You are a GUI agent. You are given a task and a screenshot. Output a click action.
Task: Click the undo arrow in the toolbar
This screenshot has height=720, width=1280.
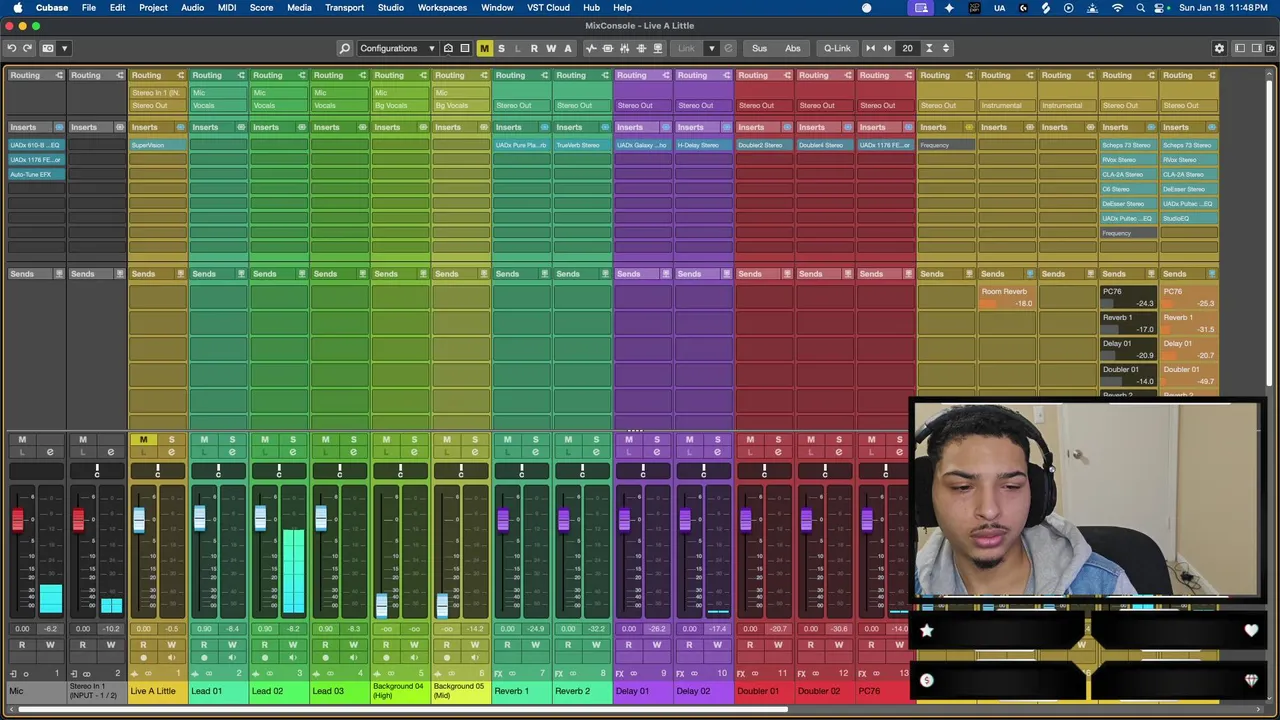pos(12,48)
